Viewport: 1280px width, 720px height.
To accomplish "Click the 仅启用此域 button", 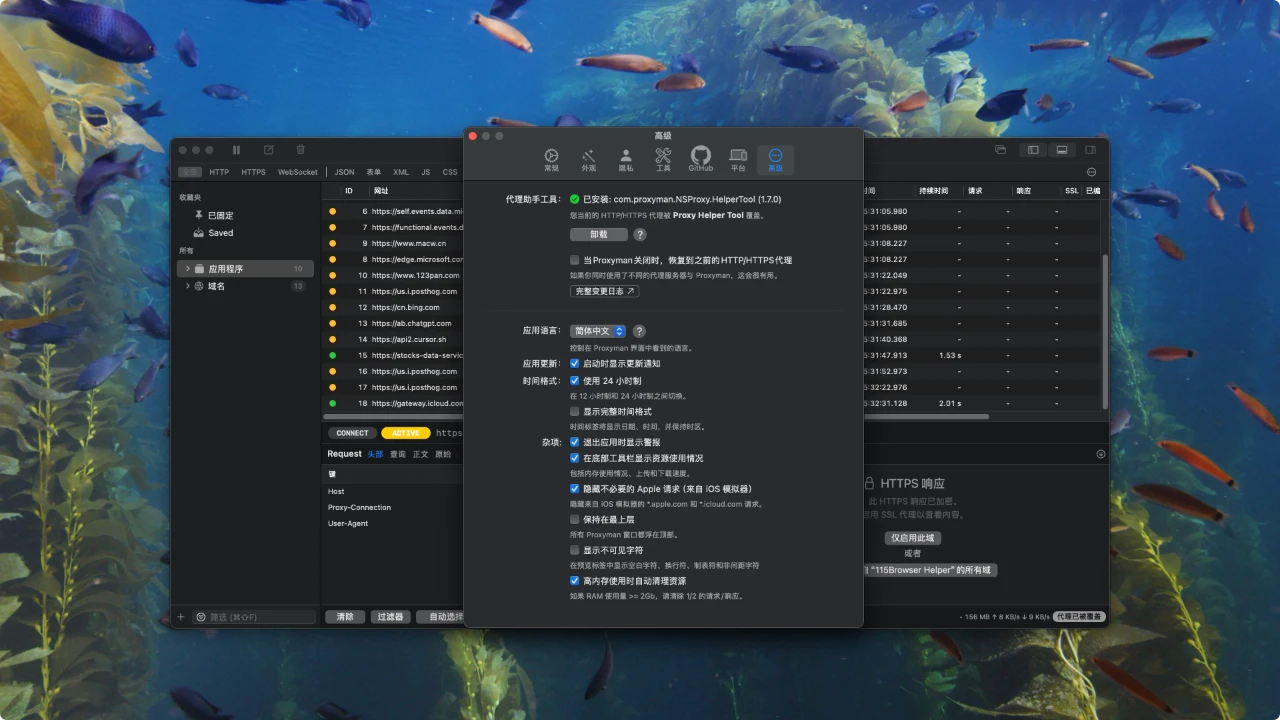I will click(x=912, y=538).
